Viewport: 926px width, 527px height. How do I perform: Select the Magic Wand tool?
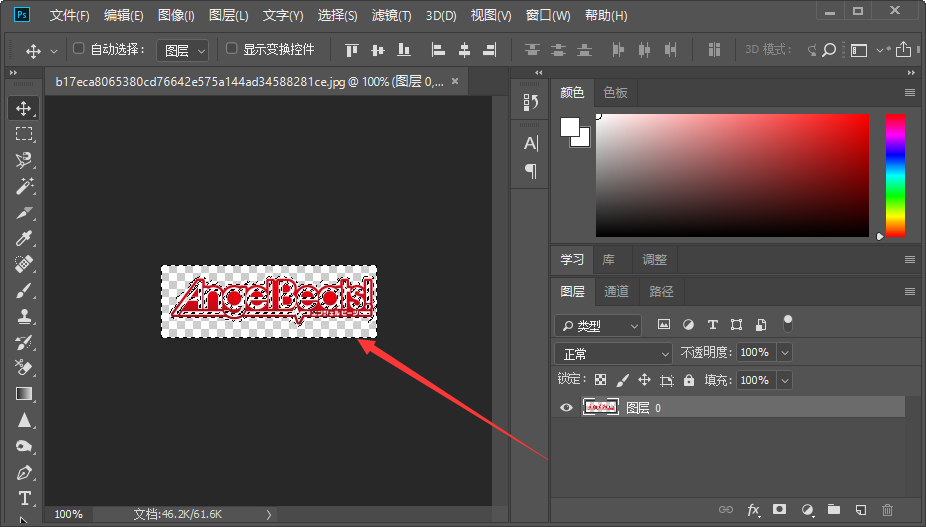coord(24,186)
